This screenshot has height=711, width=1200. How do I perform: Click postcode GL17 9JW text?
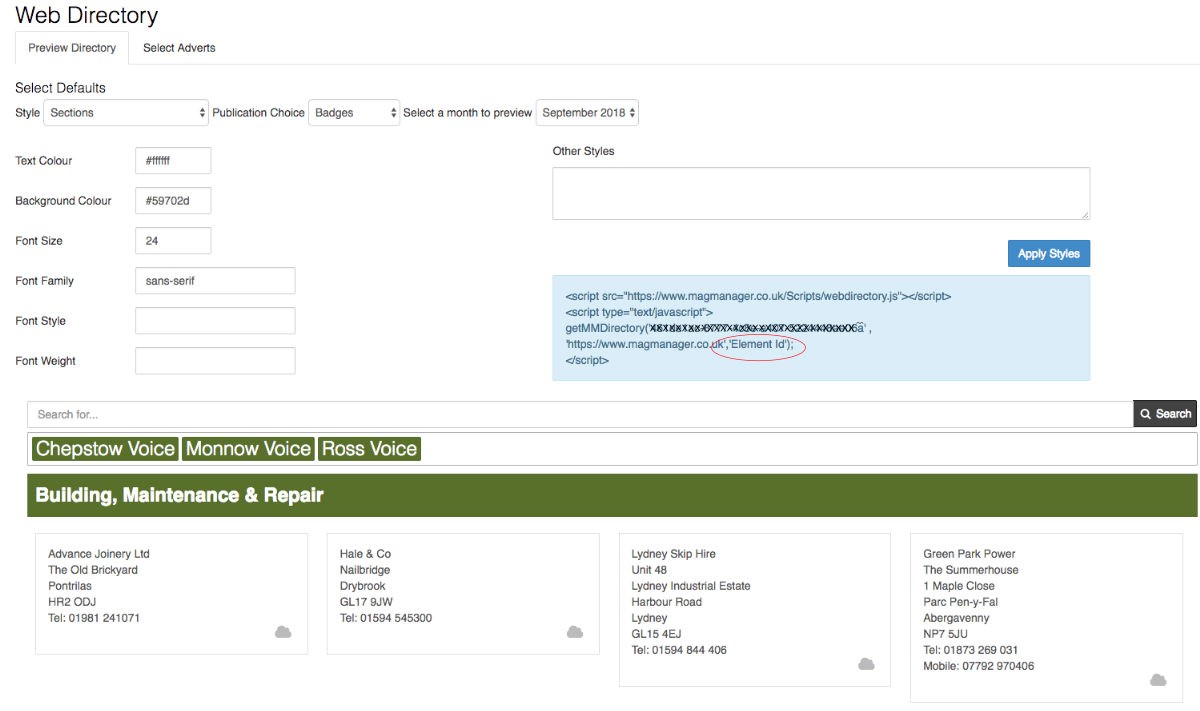tap(366, 602)
